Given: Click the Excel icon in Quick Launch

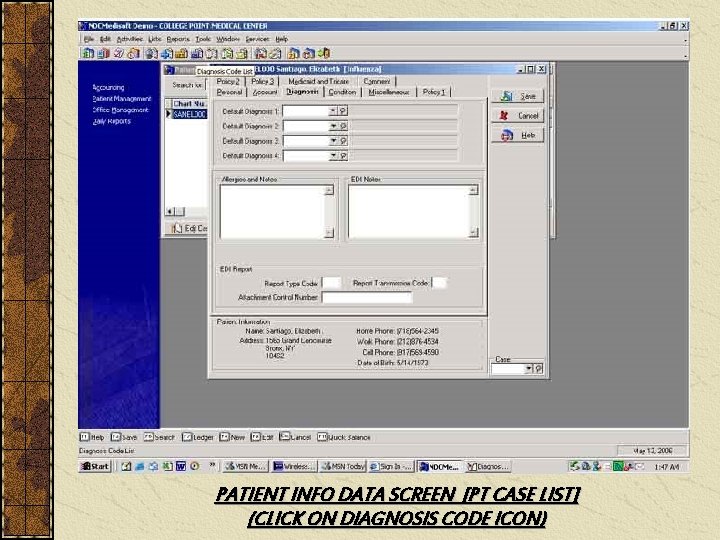Looking at the screenshot, I should click(168, 467).
